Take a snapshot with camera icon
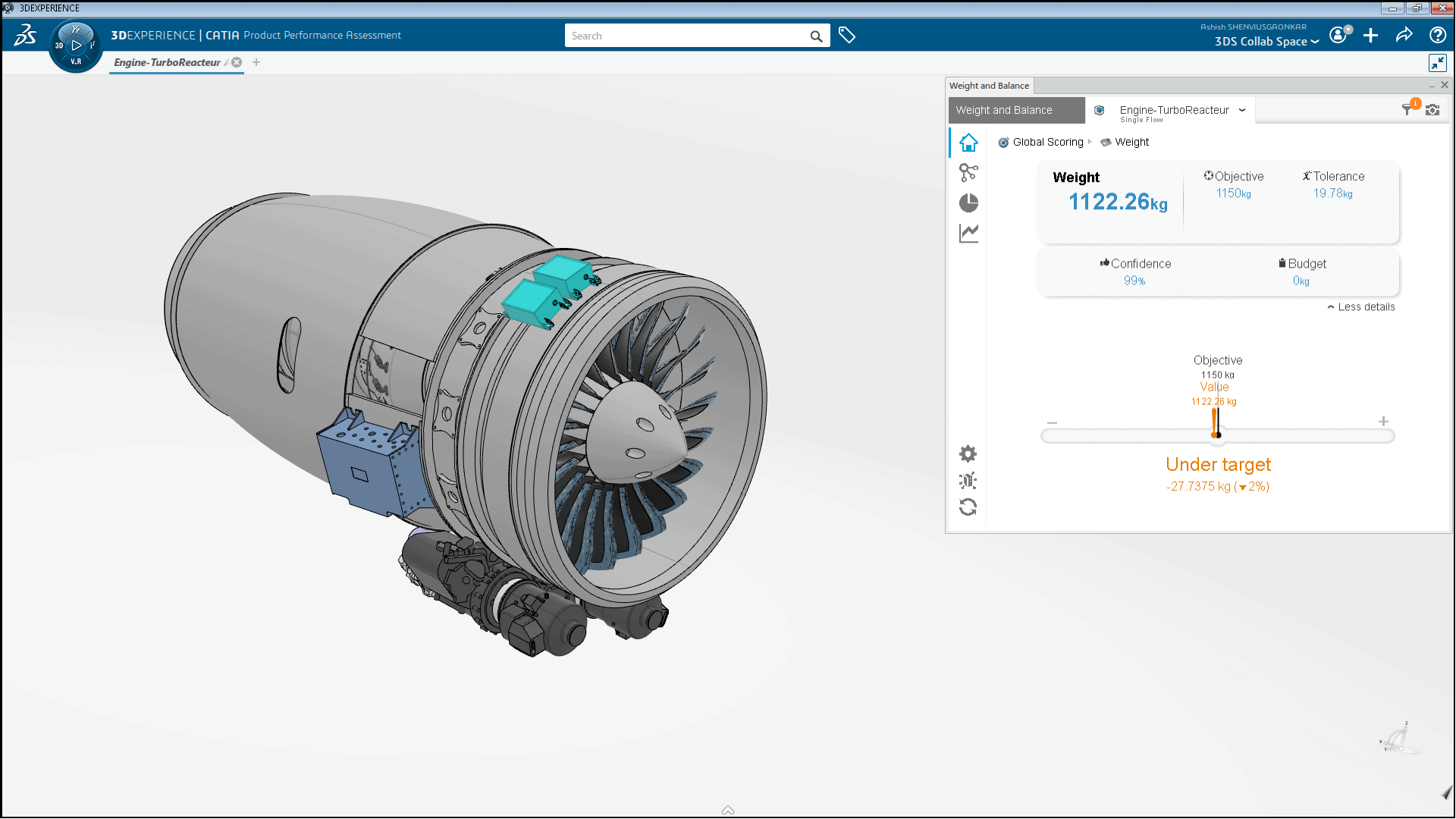This screenshot has width=1456, height=819. (1432, 110)
